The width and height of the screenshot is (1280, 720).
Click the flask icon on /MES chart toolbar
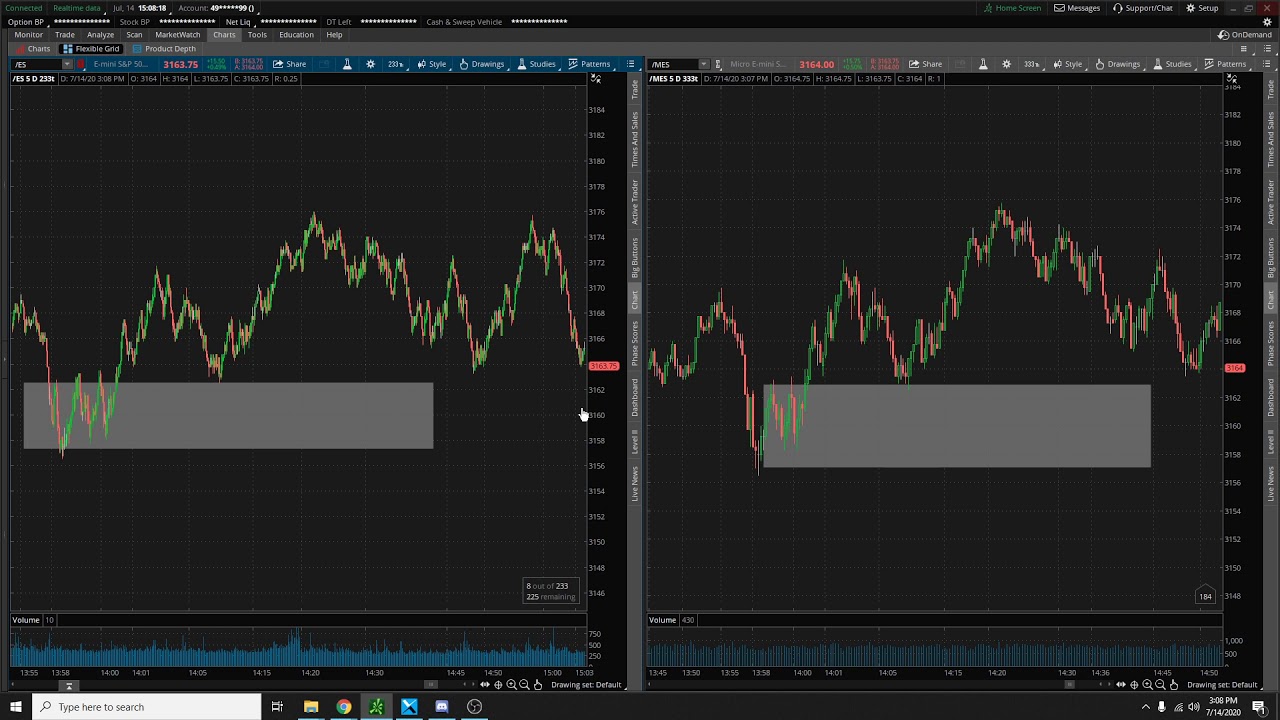click(983, 64)
